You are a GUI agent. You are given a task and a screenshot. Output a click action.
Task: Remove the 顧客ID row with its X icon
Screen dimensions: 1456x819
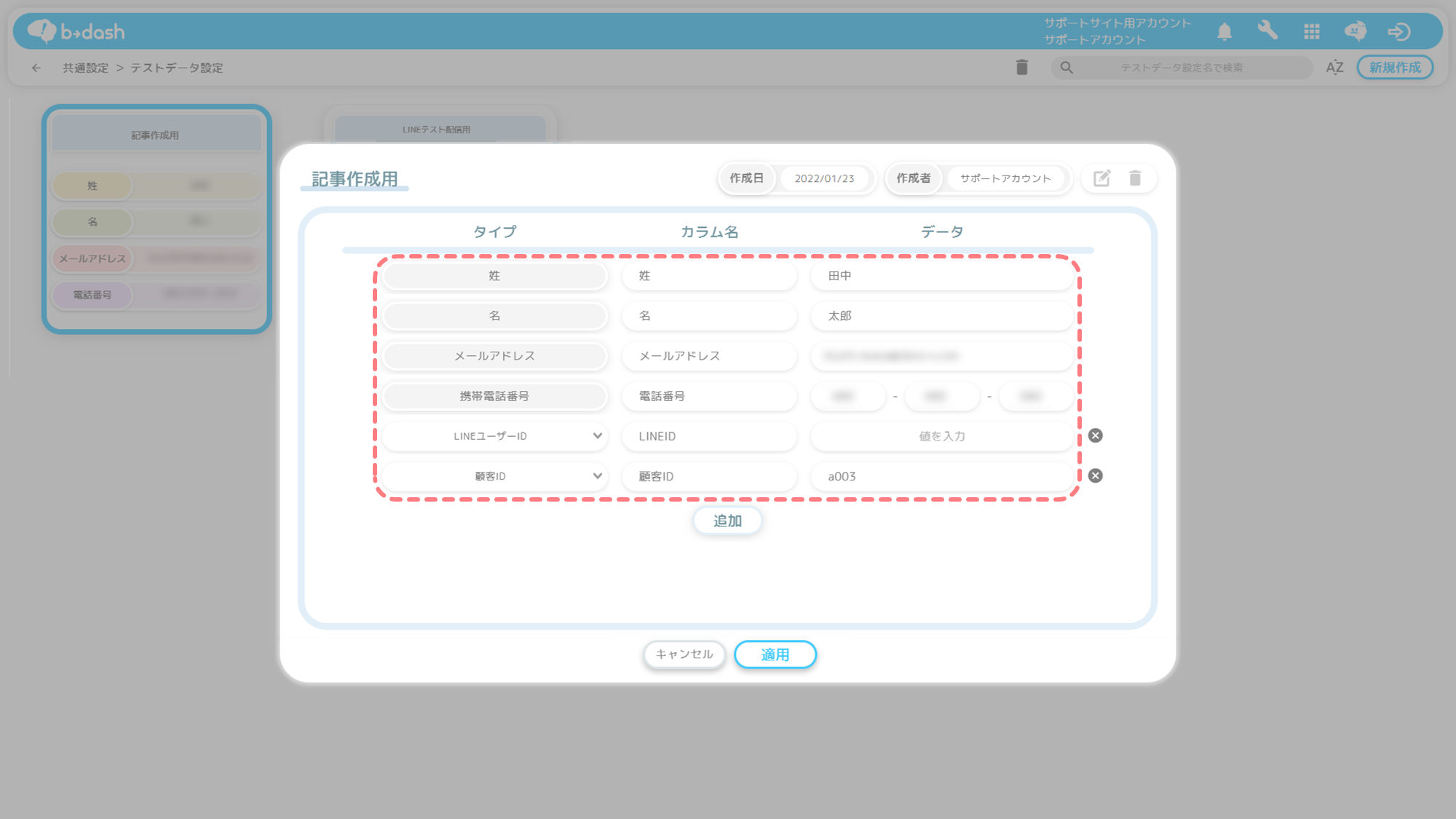pyautogui.click(x=1095, y=475)
